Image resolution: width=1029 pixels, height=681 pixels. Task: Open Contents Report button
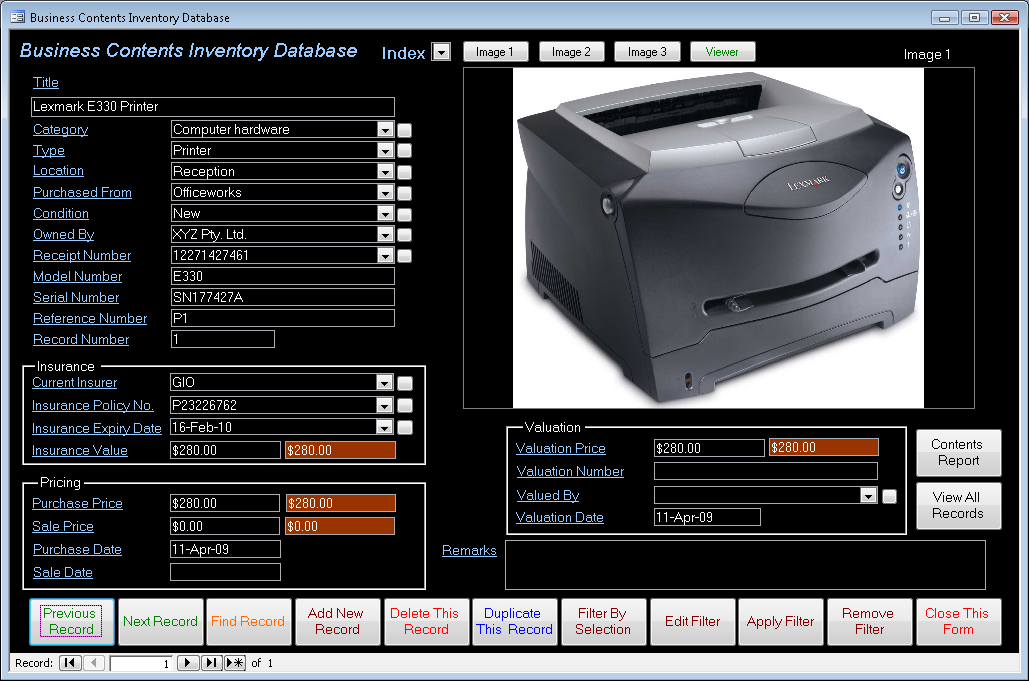tap(958, 453)
